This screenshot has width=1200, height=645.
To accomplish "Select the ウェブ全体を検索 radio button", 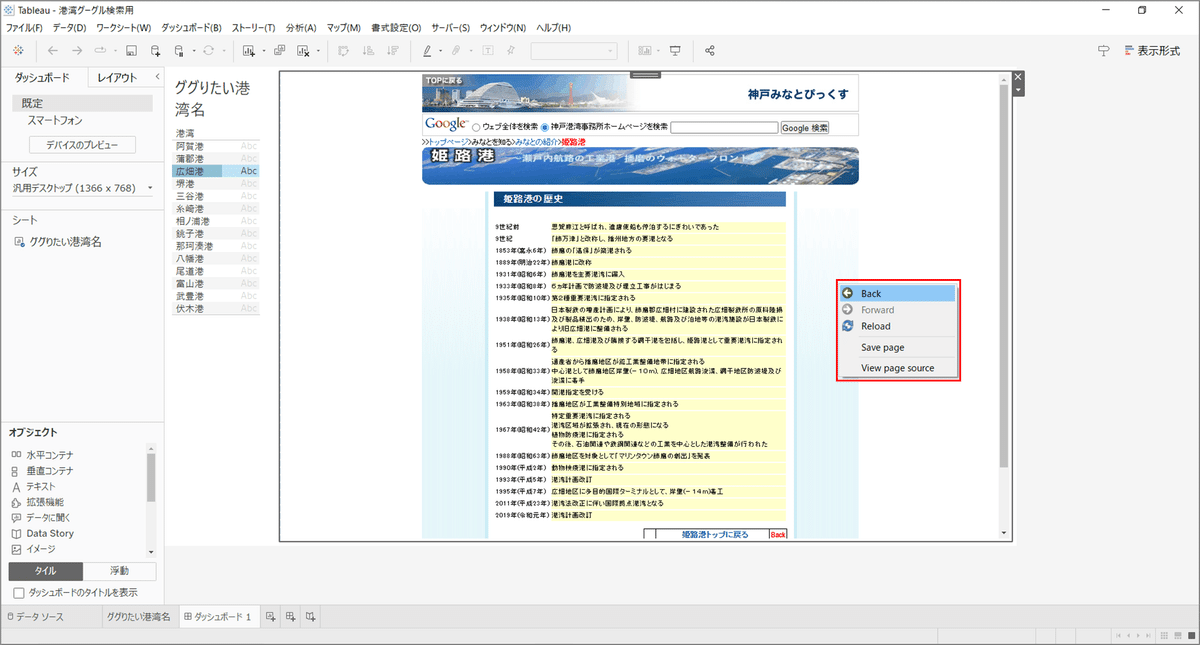I will [476, 127].
